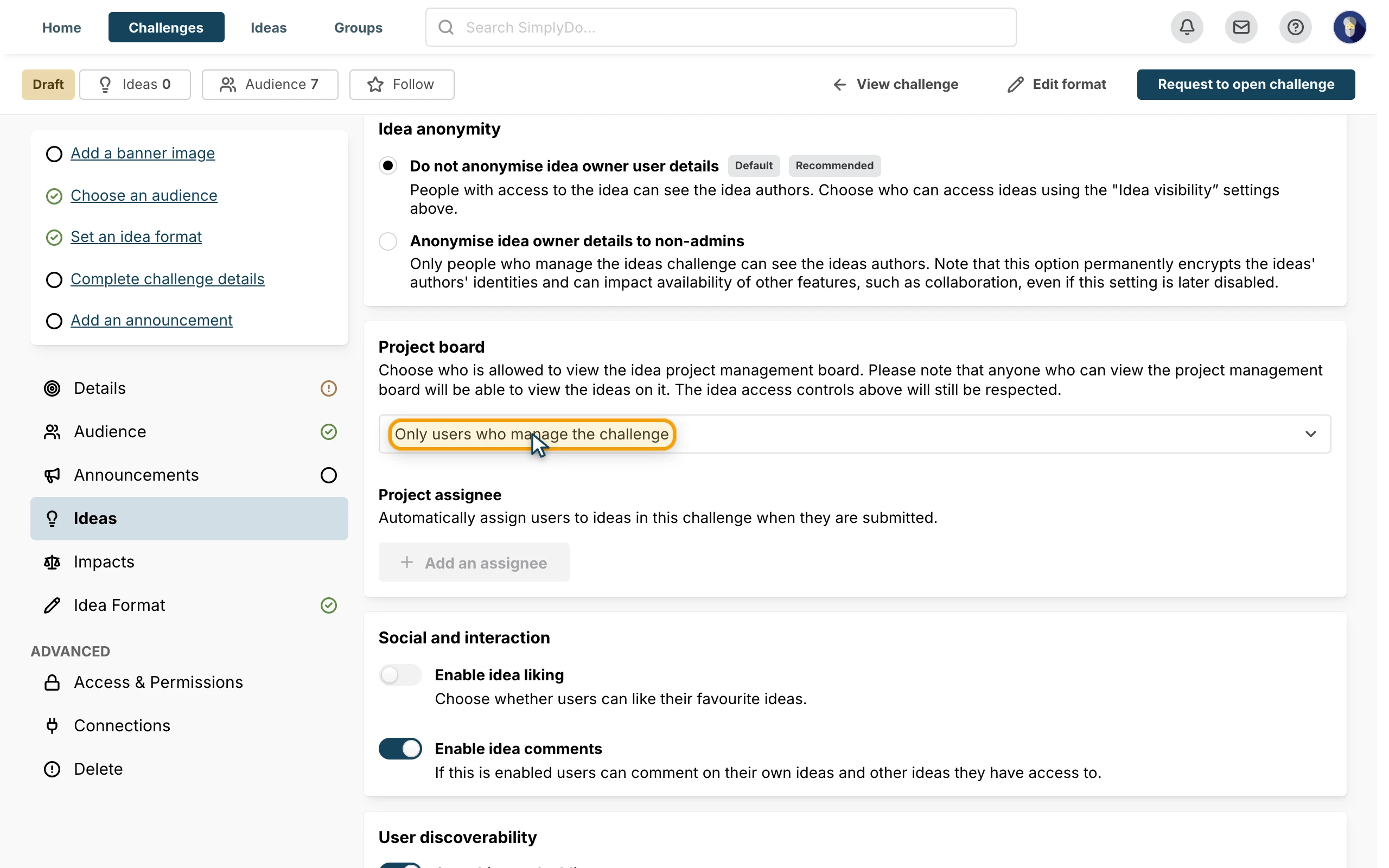Expand the Project board dropdown chevron
Image resolution: width=1389 pixels, height=868 pixels.
pyautogui.click(x=1310, y=434)
